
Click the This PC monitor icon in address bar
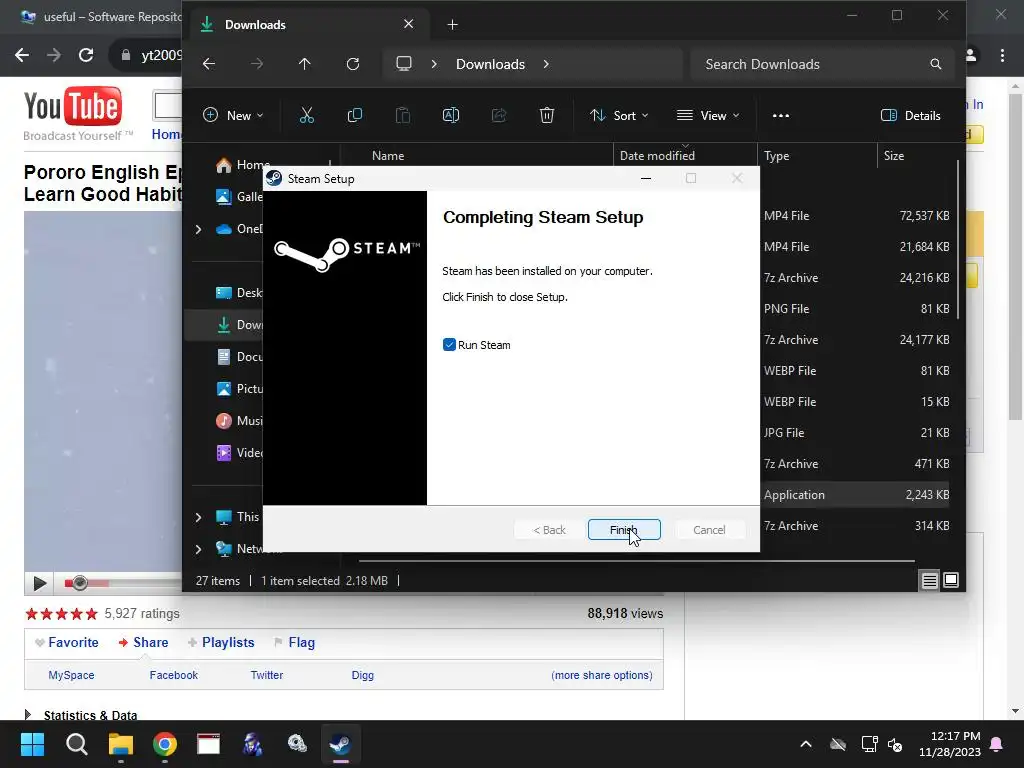tap(404, 63)
